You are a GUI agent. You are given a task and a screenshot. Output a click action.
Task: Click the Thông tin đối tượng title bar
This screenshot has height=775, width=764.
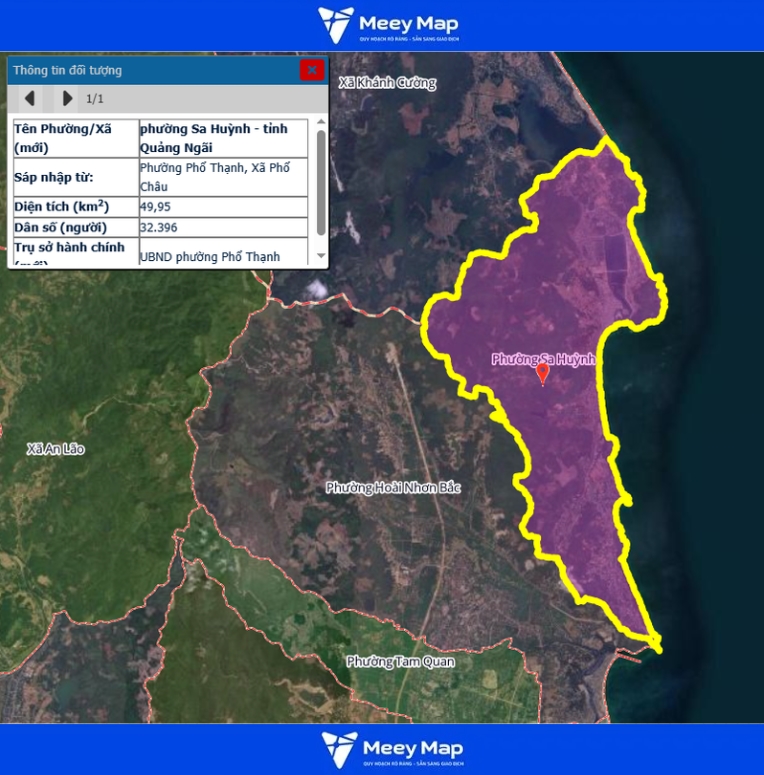click(150, 70)
